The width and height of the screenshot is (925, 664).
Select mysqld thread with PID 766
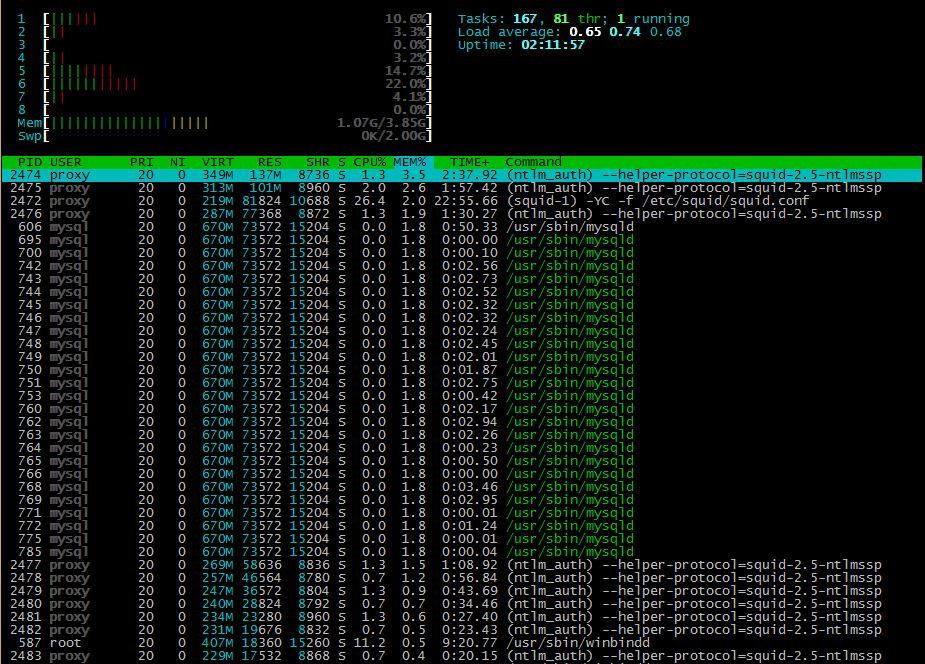[462, 474]
